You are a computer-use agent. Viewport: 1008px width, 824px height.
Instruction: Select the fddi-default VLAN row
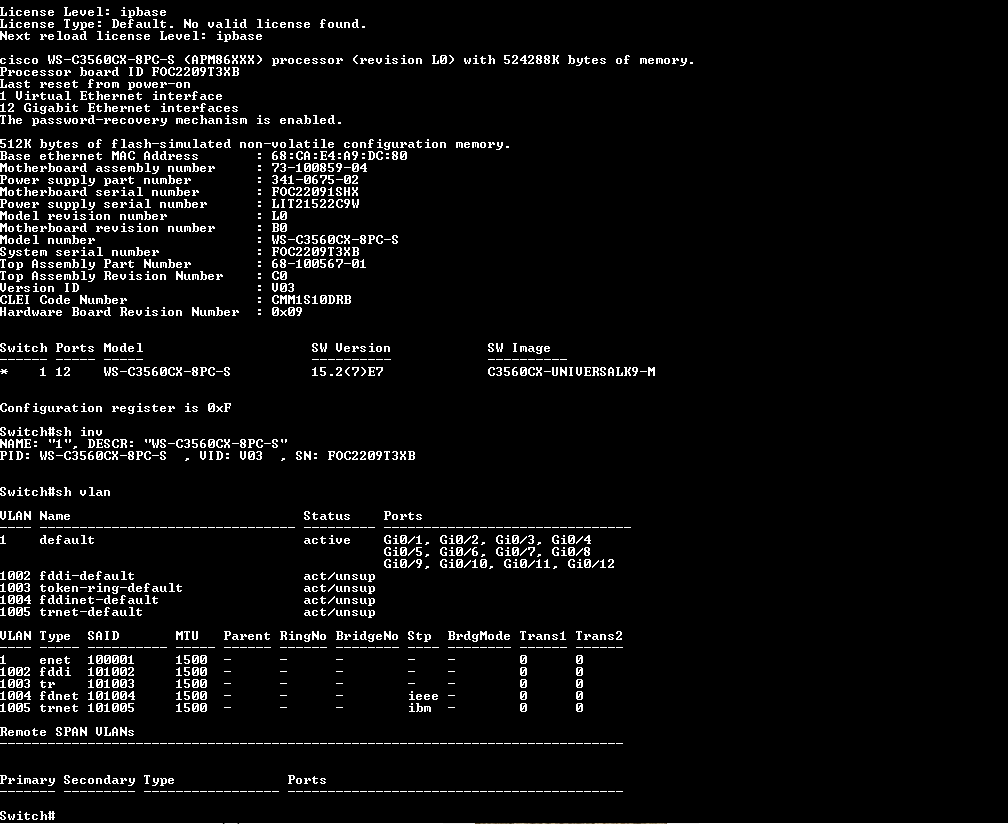tap(188, 577)
